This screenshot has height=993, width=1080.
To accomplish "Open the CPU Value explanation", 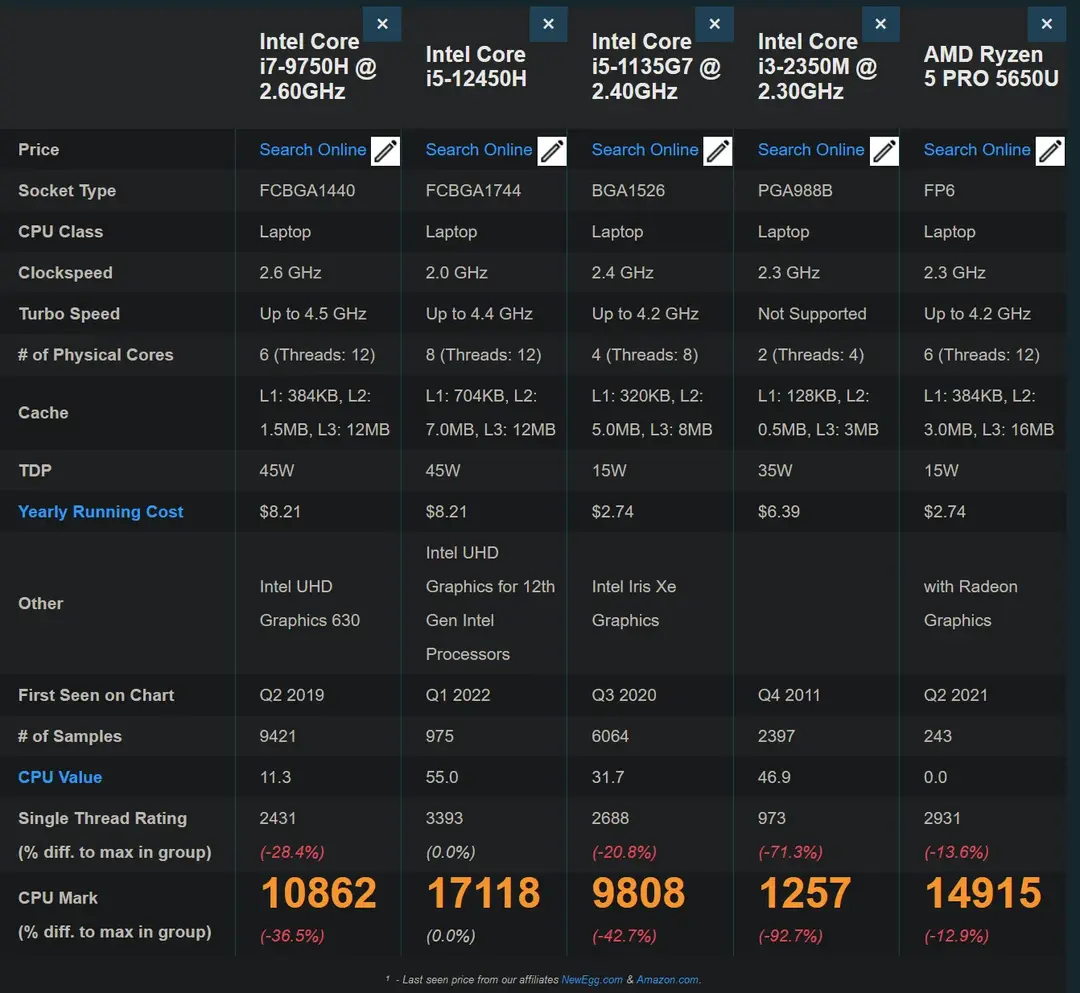I will (x=59, y=776).
